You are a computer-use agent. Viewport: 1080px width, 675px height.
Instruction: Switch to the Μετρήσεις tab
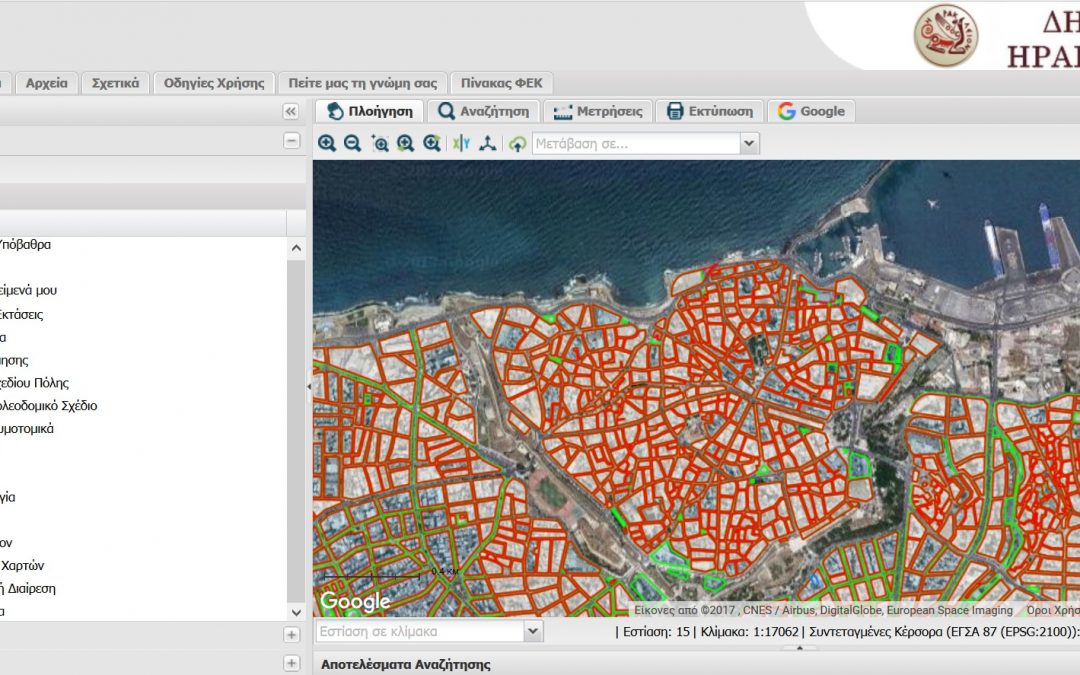click(598, 111)
